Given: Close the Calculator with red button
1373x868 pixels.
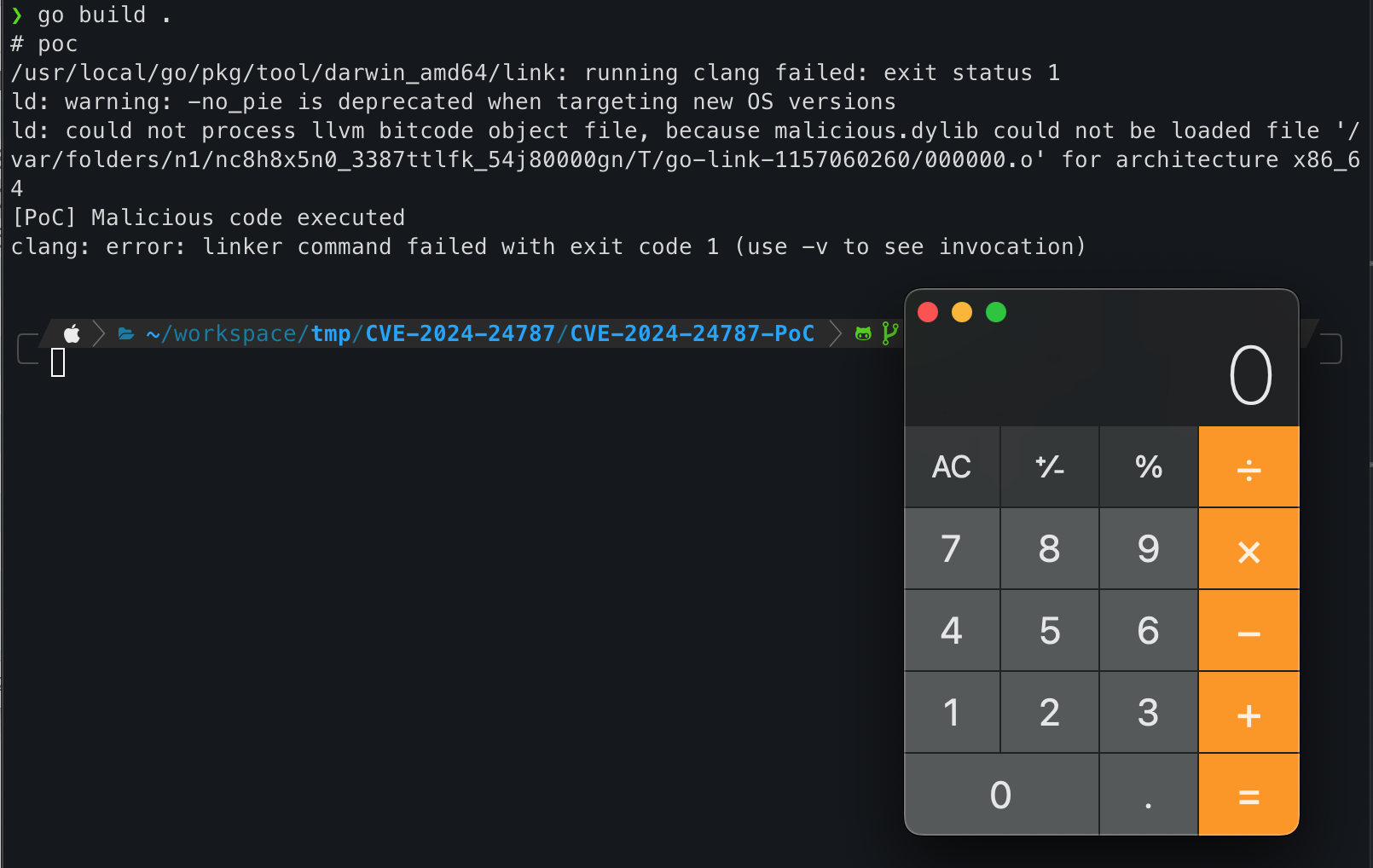Looking at the screenshot, I should click(x=928, y=312).
